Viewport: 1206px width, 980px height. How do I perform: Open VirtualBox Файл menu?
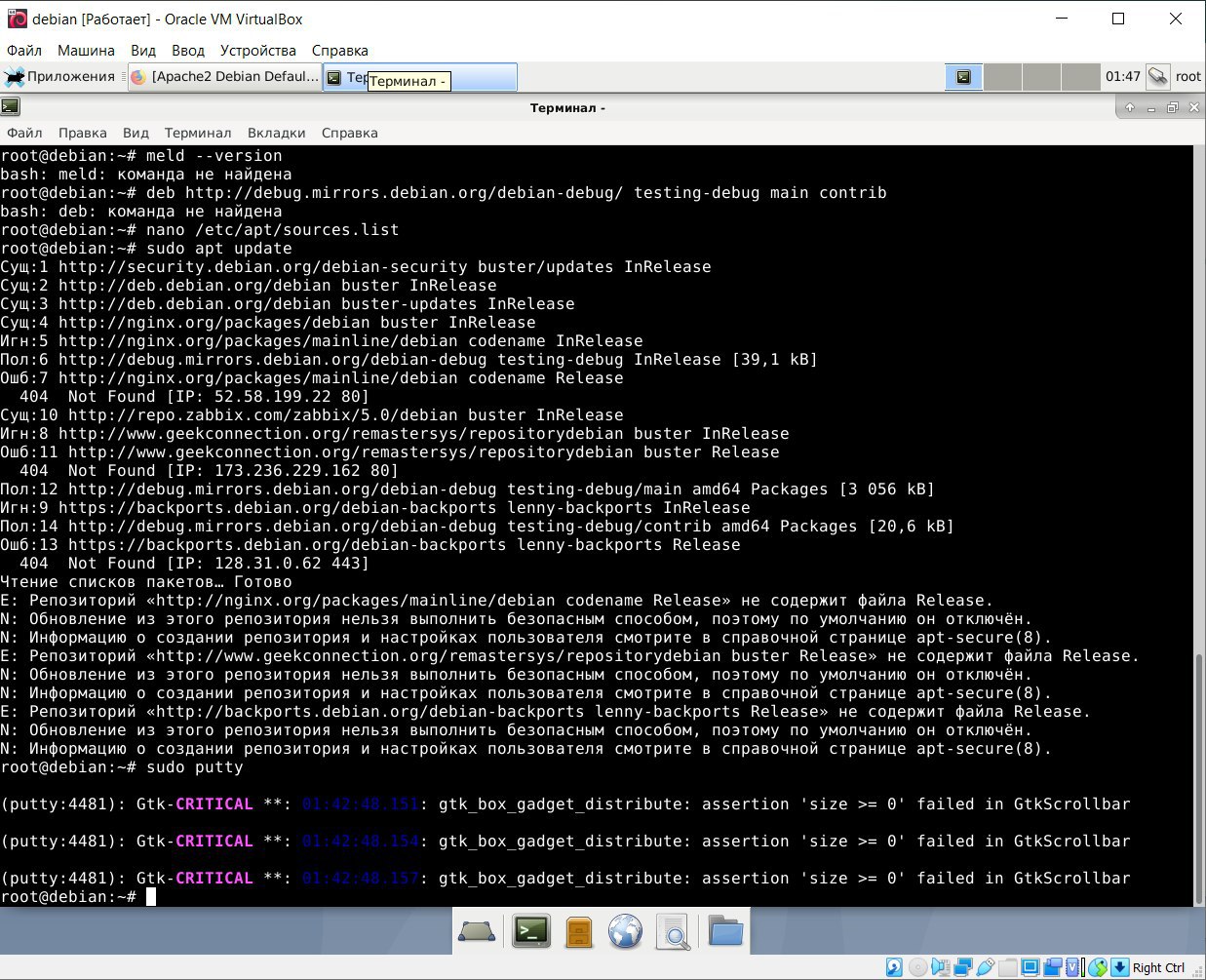24,51
